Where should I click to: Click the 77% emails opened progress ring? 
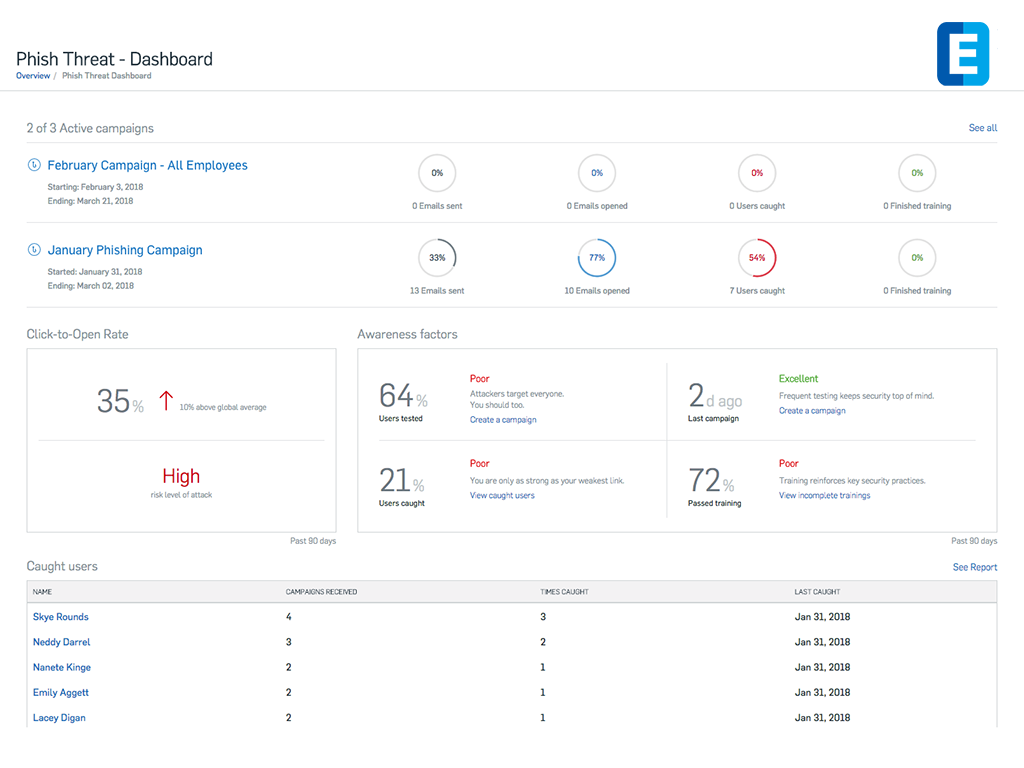(x=597, y=258)
